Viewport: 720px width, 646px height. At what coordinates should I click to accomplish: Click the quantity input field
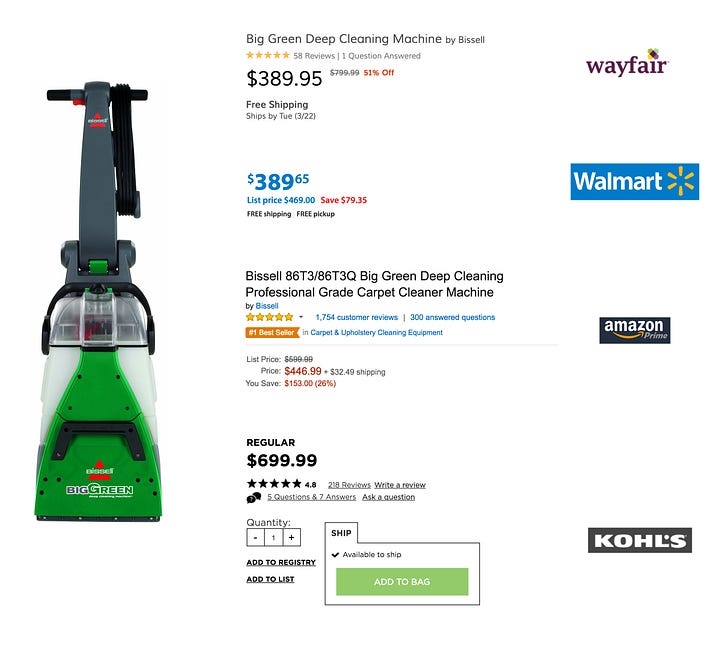point(273,538)
